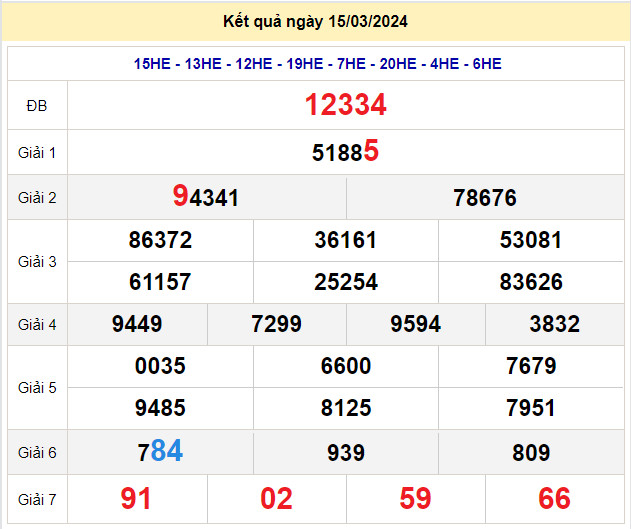Select third prize number 61157
This screenshot has width=631, height=529.
[x=160, y=282]
